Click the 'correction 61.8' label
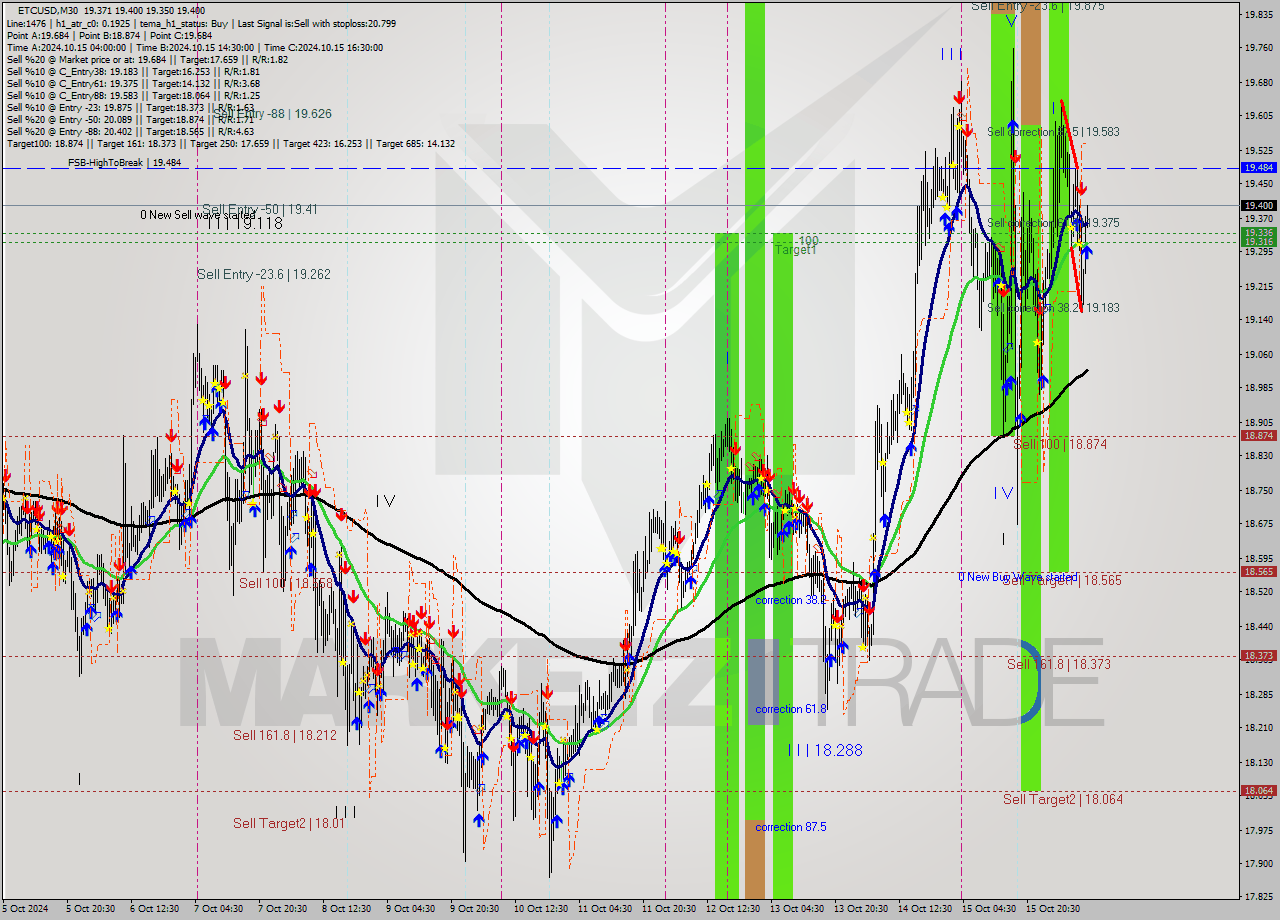Image resolution: width=1280 pixels, height=920 pixels. tap(791, 709)
